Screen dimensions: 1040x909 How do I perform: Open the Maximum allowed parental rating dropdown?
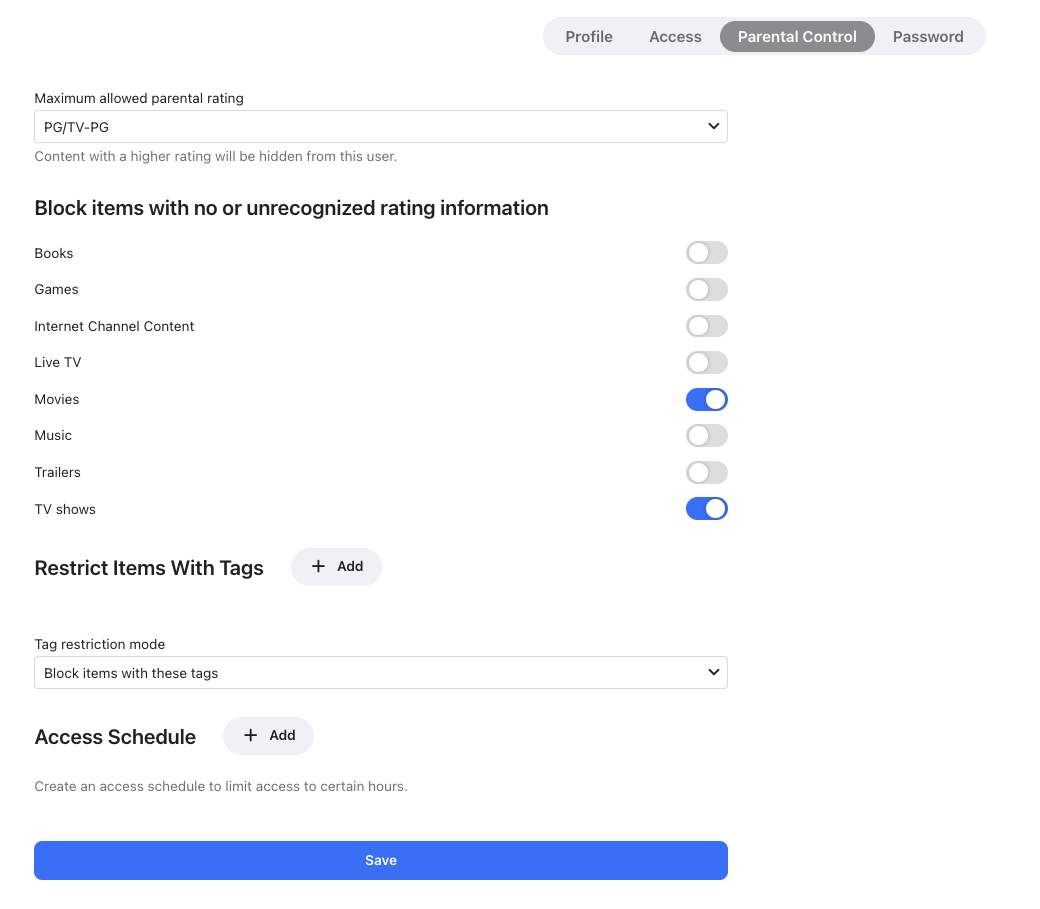pos(380,127)
